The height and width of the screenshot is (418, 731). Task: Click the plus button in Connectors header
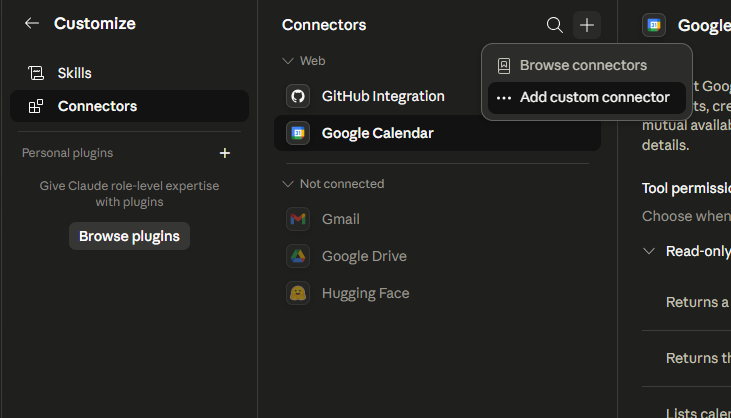(x=586, y=25)
